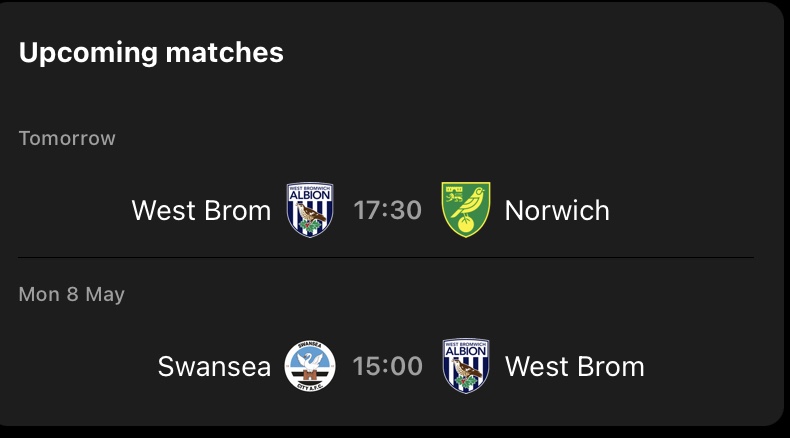Click West Brom crest in Norwich match
This screenshot has width=790, height=438.
pos(310,210)
